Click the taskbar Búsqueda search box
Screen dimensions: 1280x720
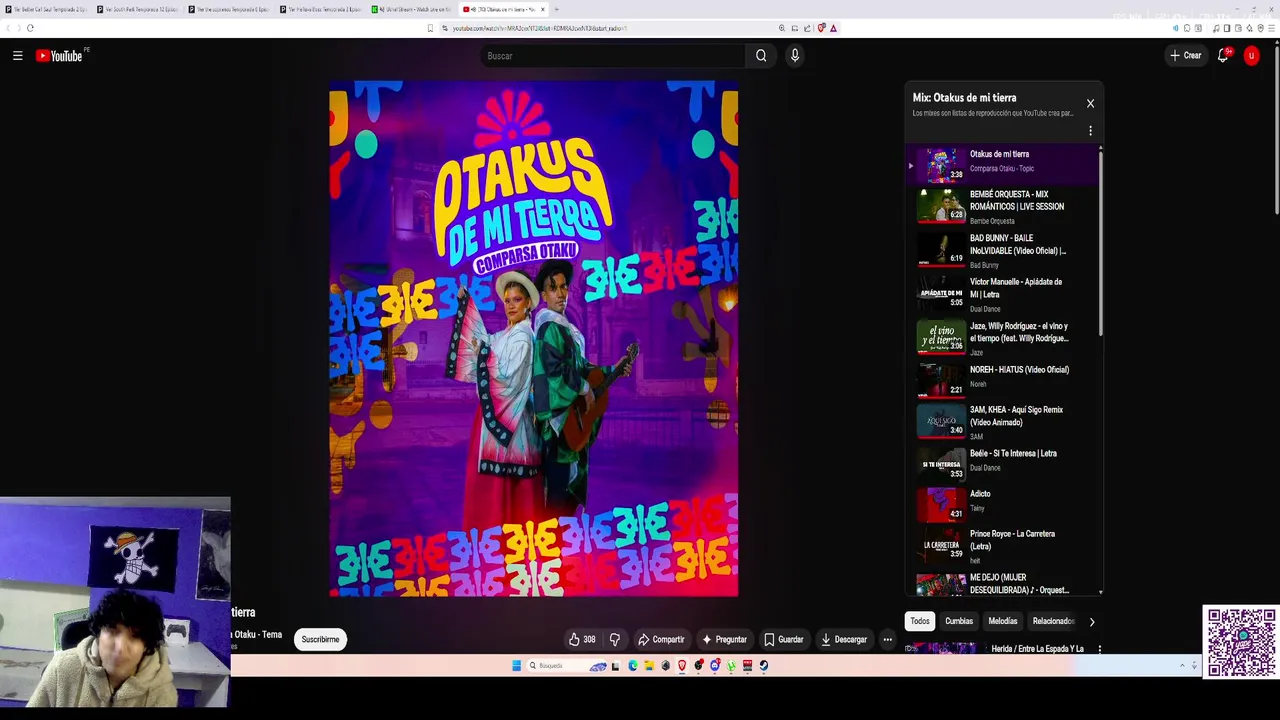[565, 666]
